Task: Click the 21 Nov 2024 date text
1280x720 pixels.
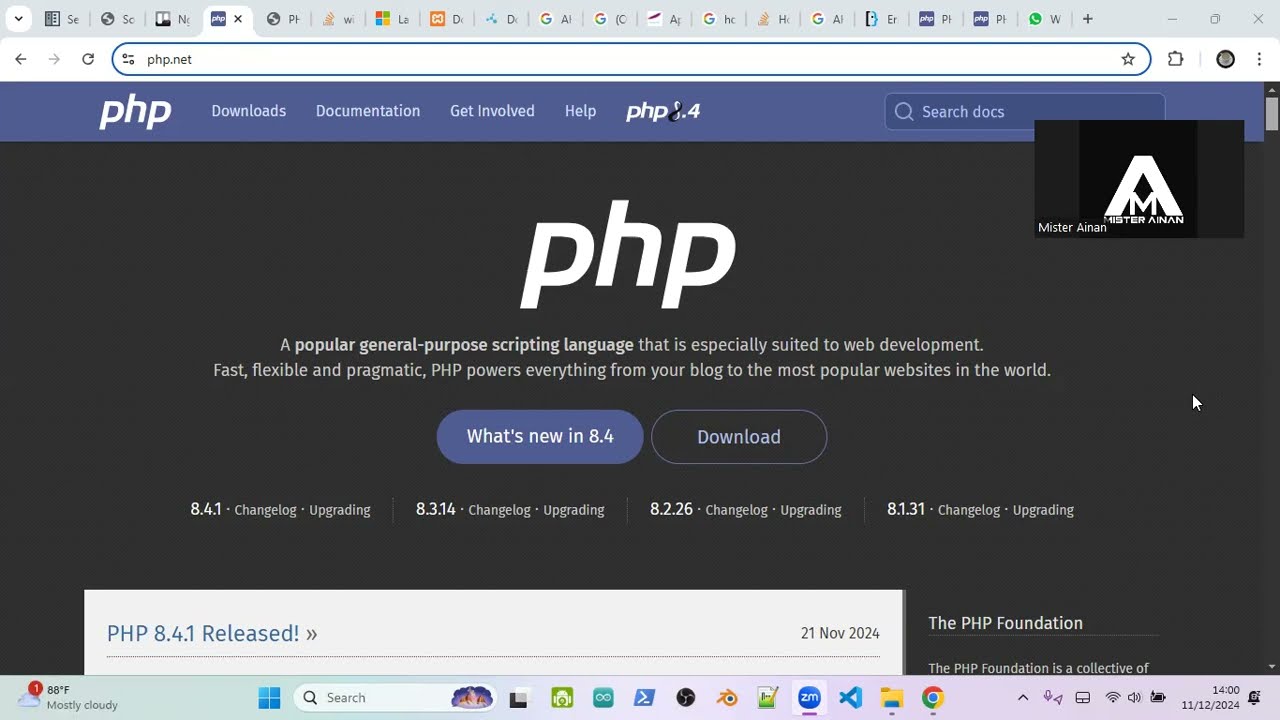Action: (x=840, y=633)
